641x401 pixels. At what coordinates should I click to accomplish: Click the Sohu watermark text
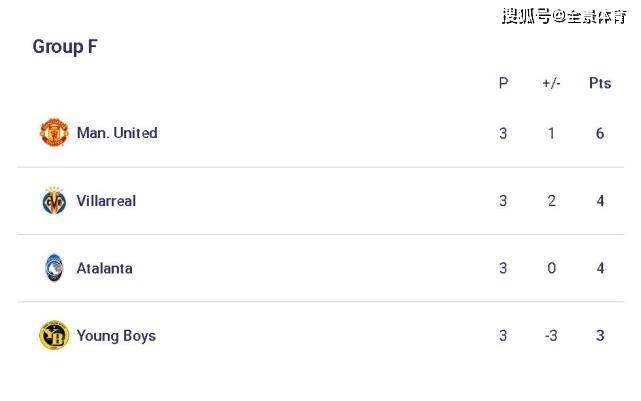565,16
